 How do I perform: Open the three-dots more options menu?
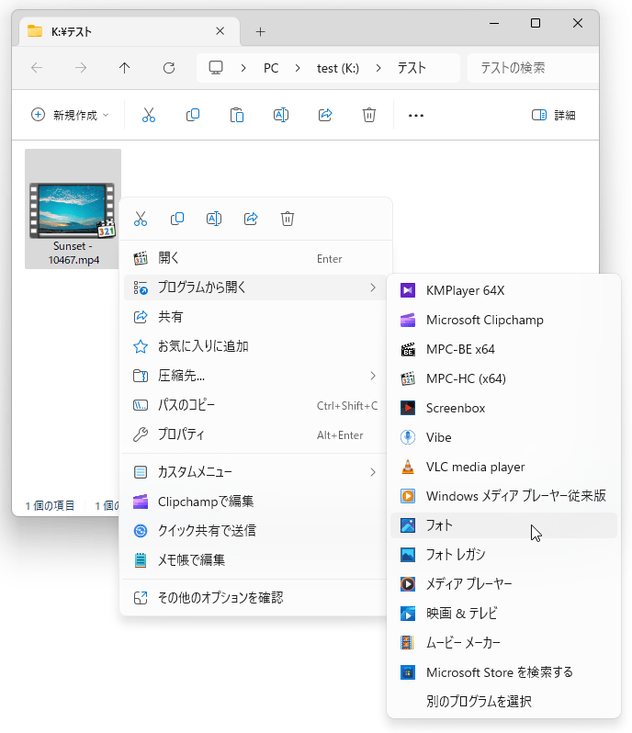tap(416, 115)
